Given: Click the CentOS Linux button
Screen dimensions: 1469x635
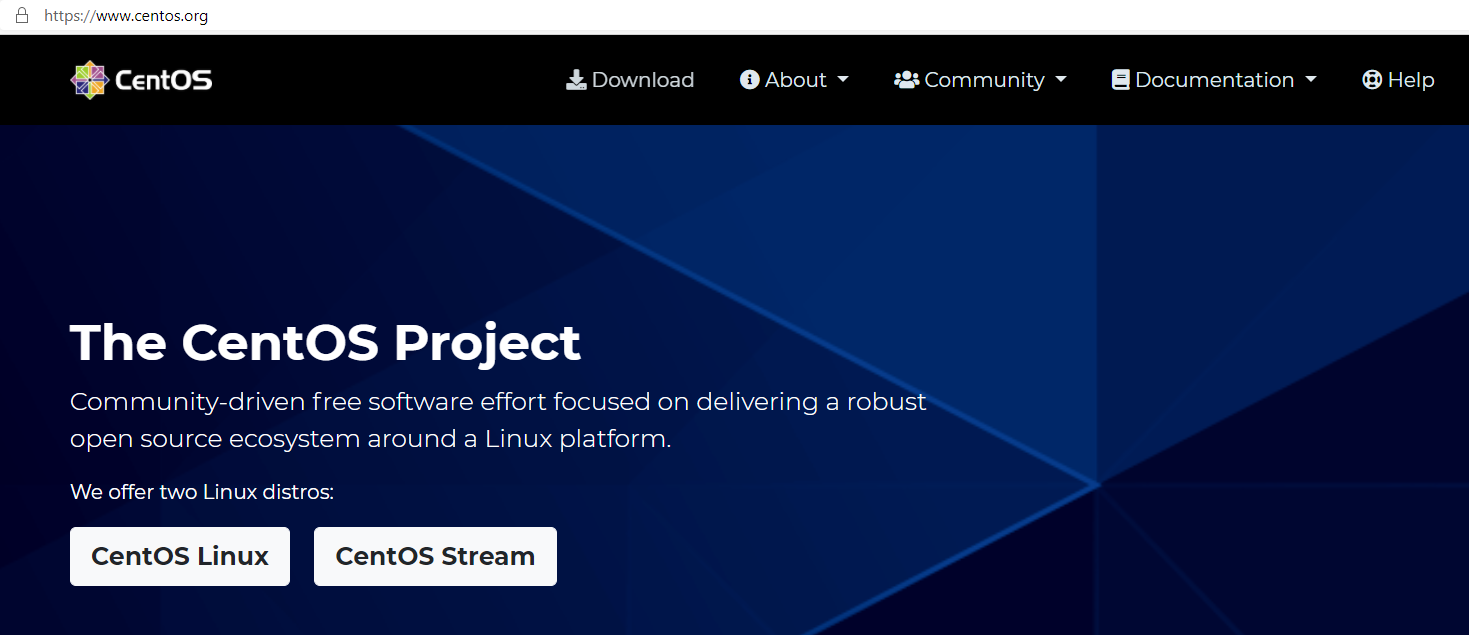Looking at the screenshot, I should [180, 556].
